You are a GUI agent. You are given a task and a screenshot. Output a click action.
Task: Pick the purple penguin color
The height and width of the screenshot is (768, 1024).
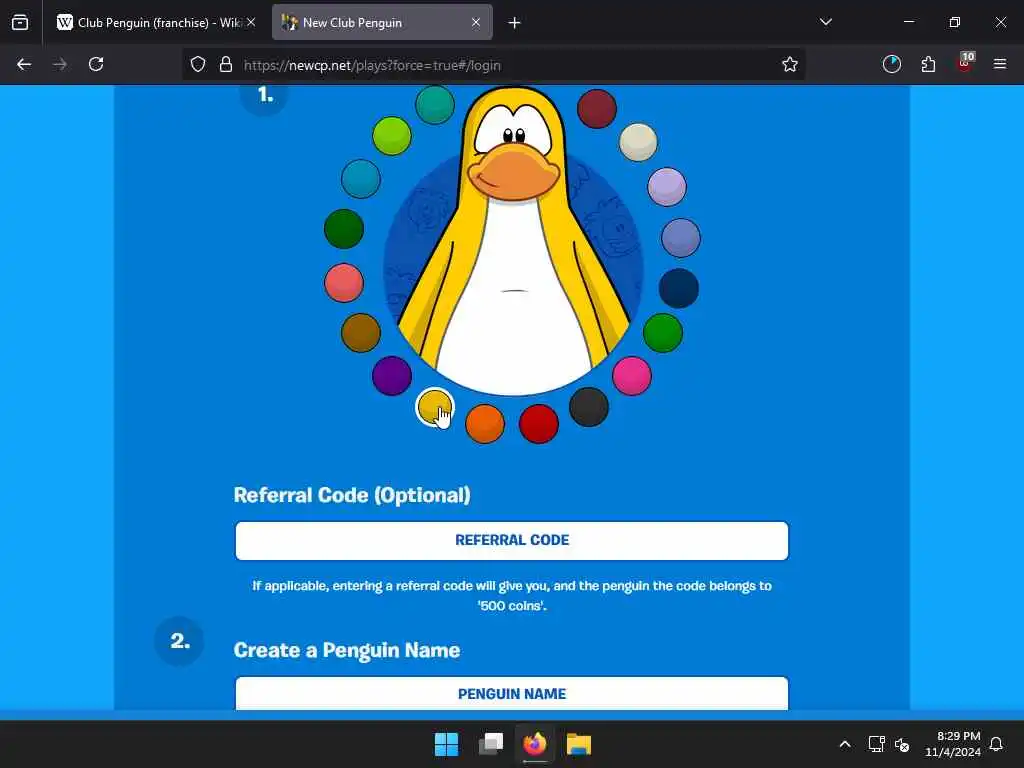[x=392, y=376]
